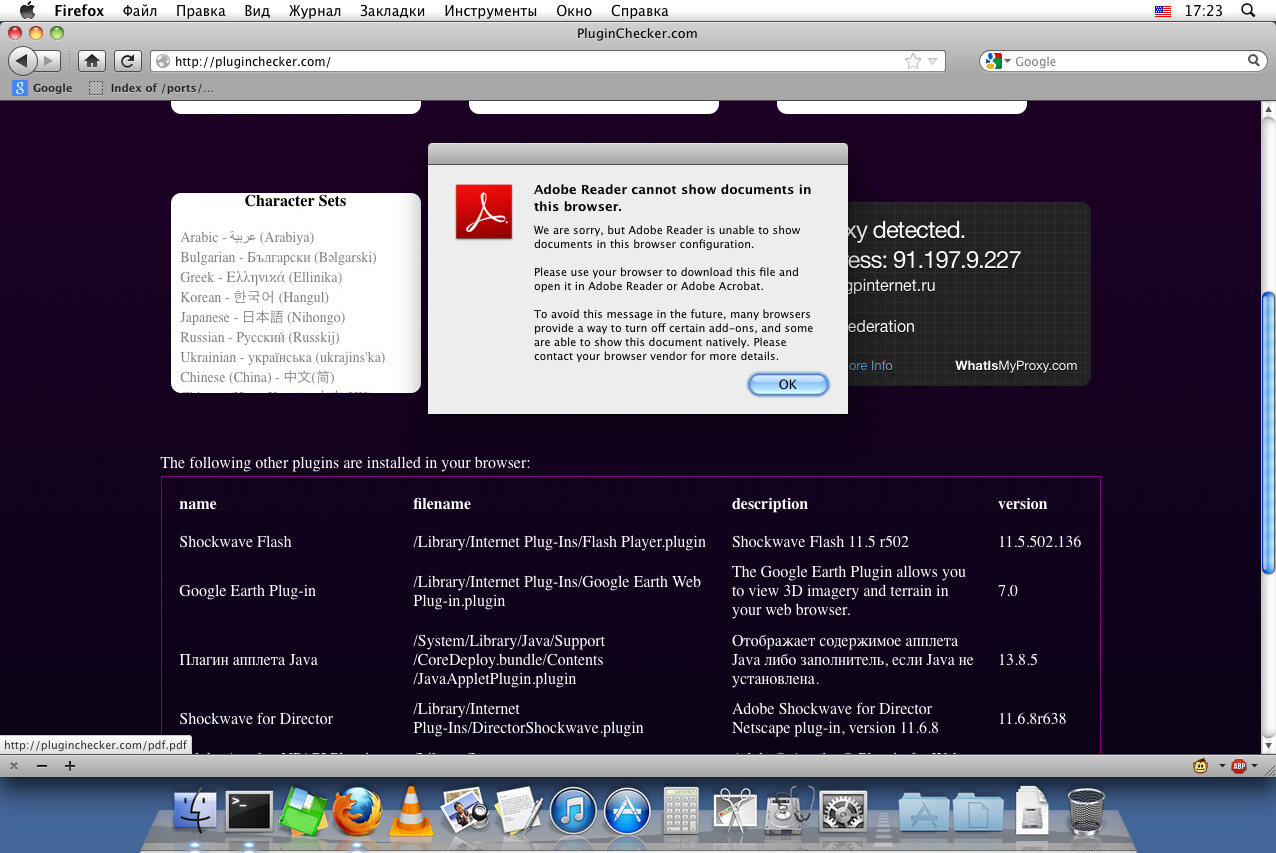Screen dimensions: 1276x853
Task: Open VLC from the dock
Action: point(410,810)
